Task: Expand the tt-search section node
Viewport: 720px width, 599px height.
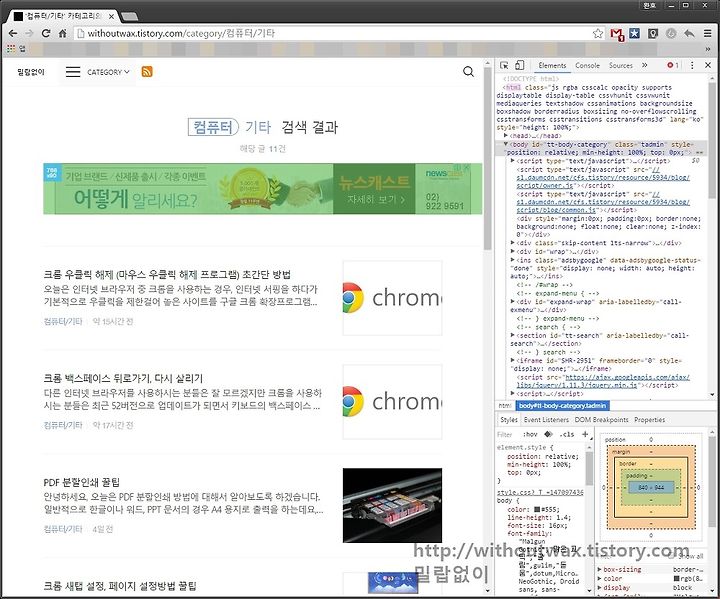Action: click(512, 335)
